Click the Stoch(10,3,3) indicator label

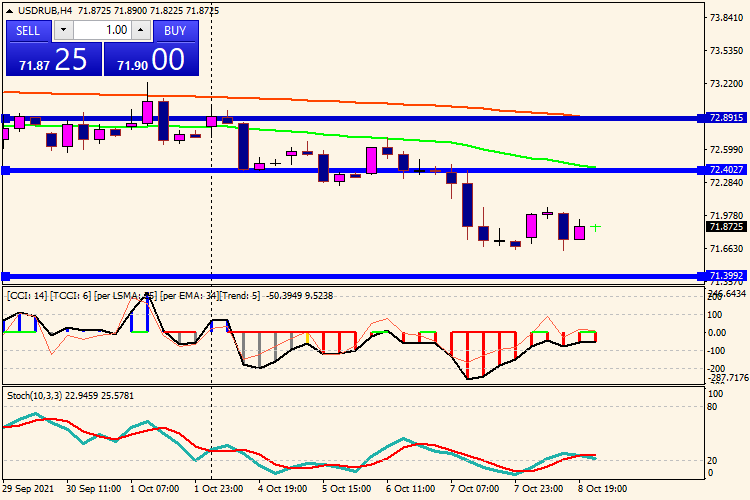tap(70, 396)
